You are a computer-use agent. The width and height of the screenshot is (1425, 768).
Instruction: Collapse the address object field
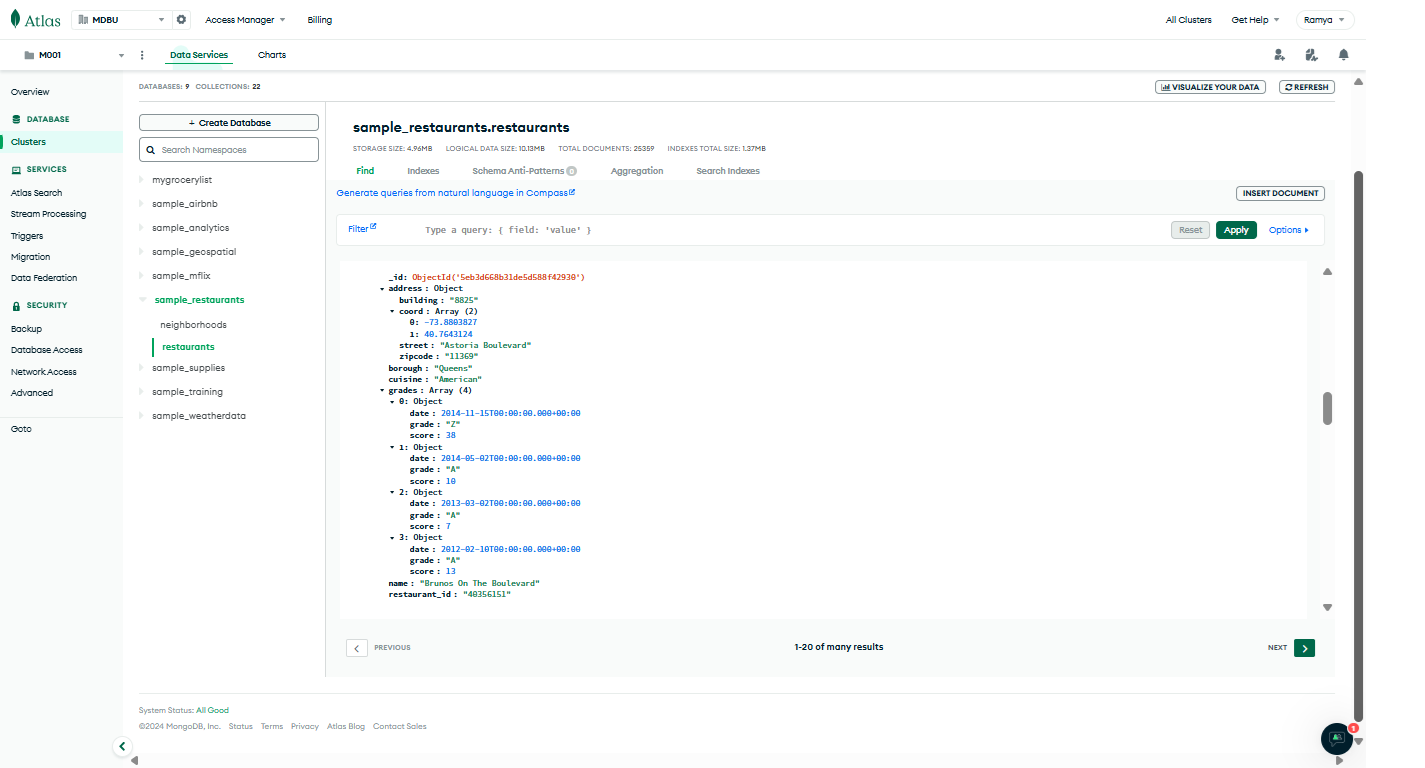click(382, 289)
